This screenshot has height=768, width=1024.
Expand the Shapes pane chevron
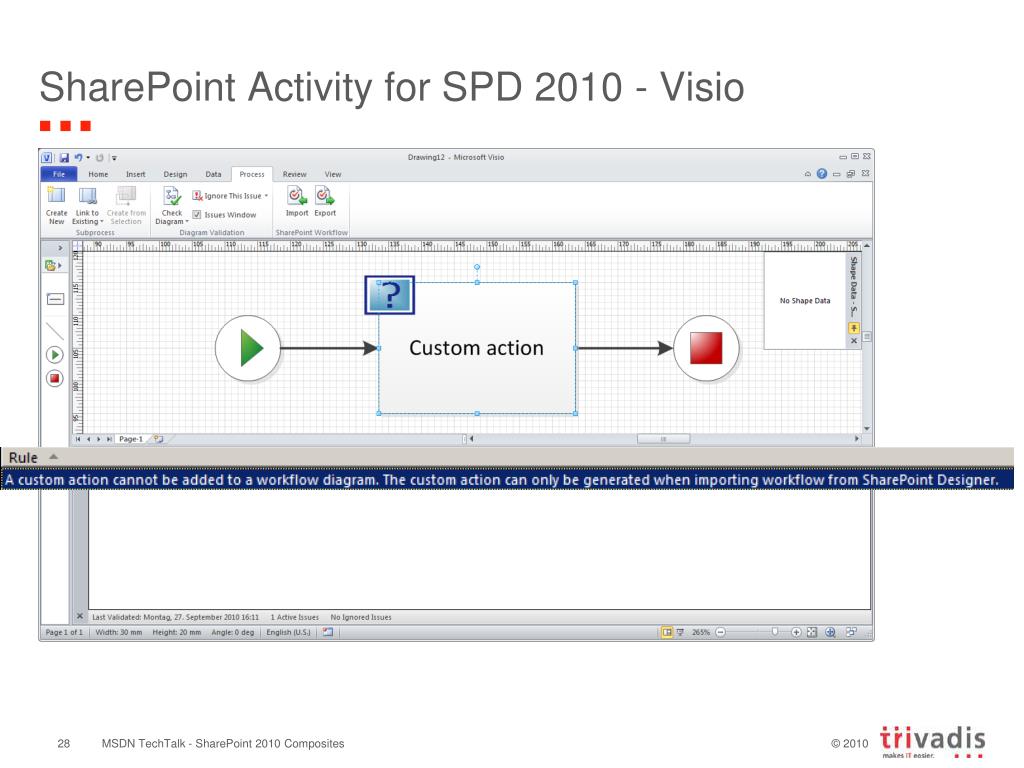point(59,248)
